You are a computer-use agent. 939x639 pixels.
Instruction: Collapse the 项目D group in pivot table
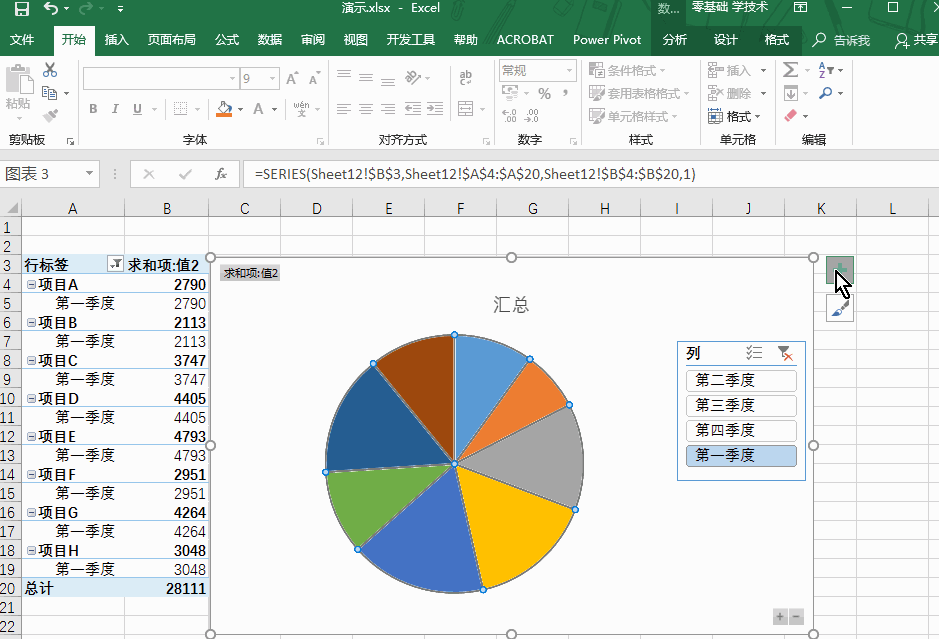(x=31, y=398)
